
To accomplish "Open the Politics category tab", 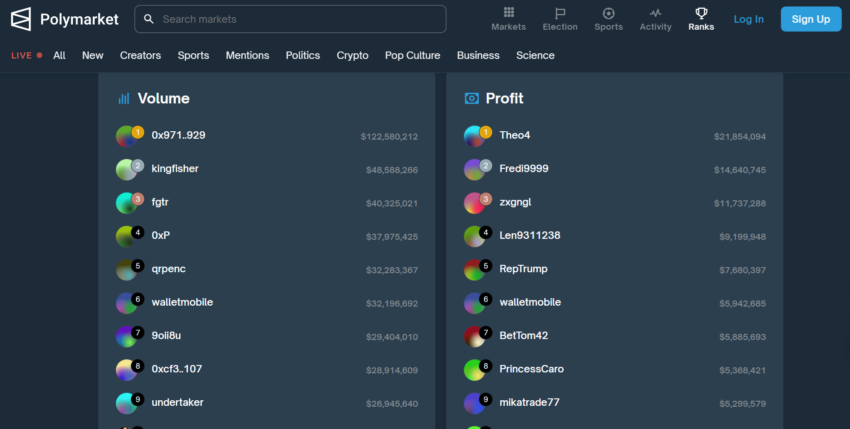I will [303, 55].
